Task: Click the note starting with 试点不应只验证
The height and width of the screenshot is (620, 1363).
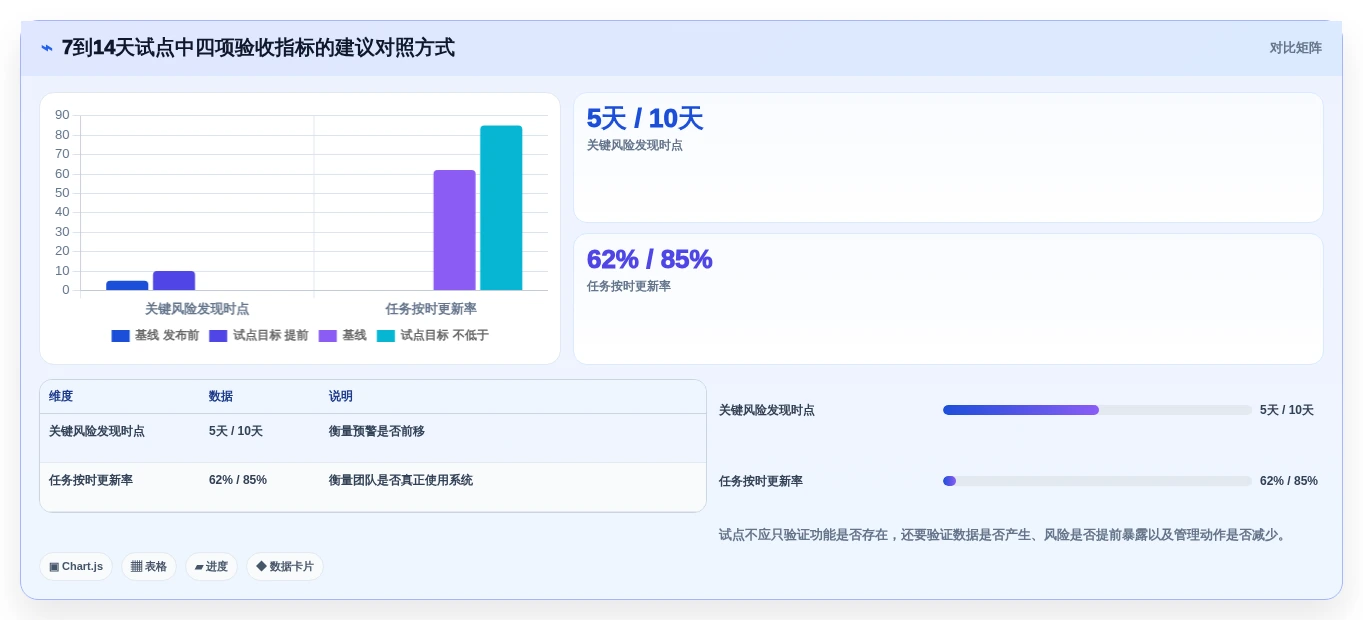Action: (1004, 535)
